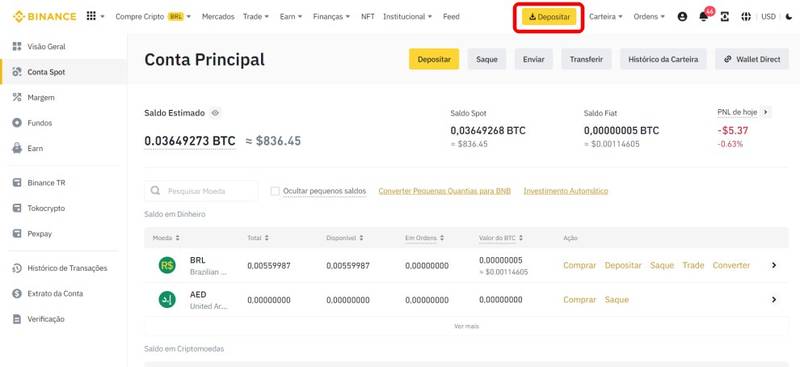Click the Fundos sidebar icon

click(17, 123)
